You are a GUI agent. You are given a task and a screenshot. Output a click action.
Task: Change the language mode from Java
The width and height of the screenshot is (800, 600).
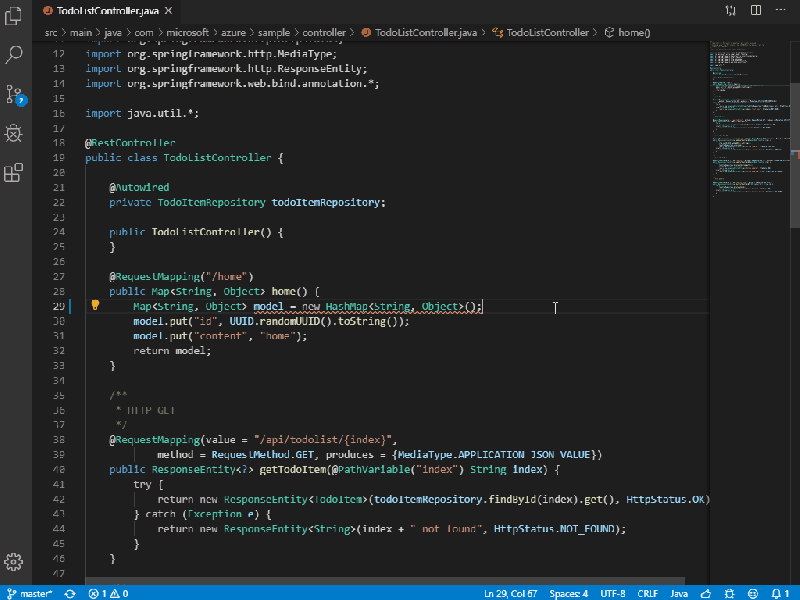[x=678, y=593]
